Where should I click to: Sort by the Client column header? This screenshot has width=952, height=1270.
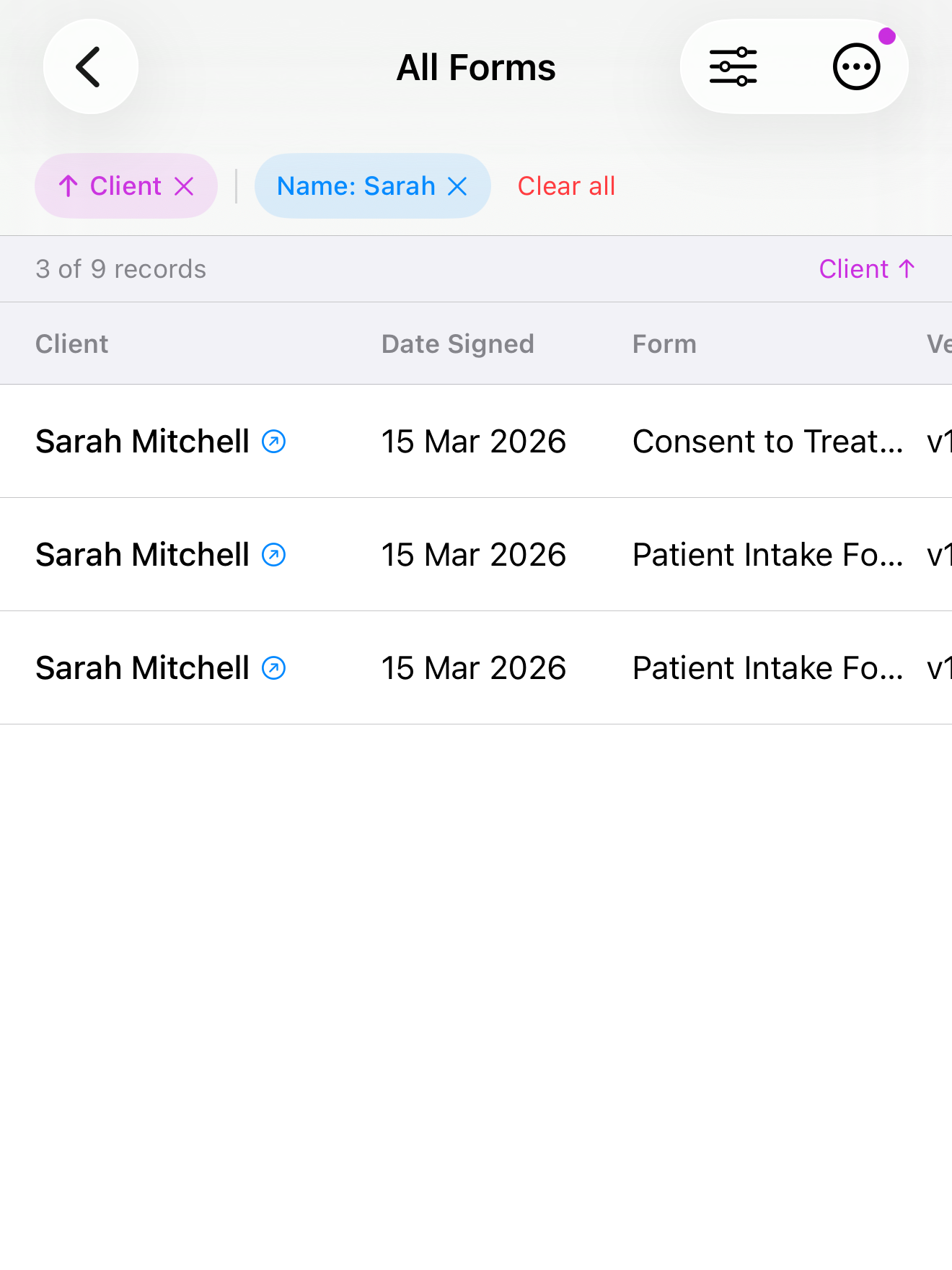[72, 344]
